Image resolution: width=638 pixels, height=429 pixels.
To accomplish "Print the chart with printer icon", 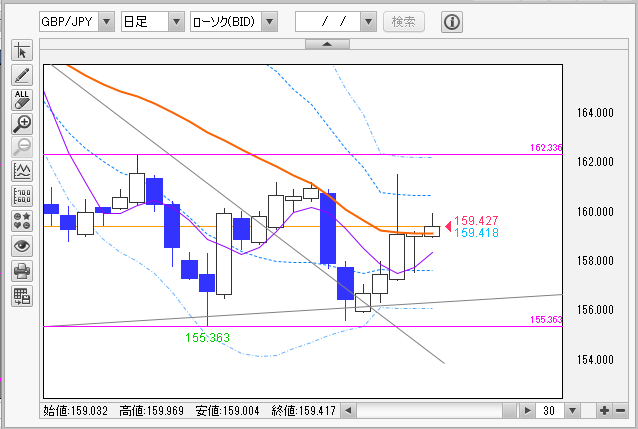I will (22, 271).
